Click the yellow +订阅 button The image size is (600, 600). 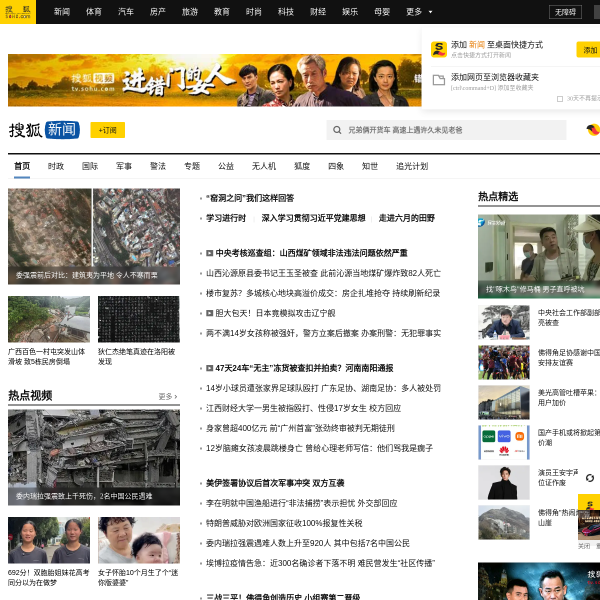coord(108,130)
